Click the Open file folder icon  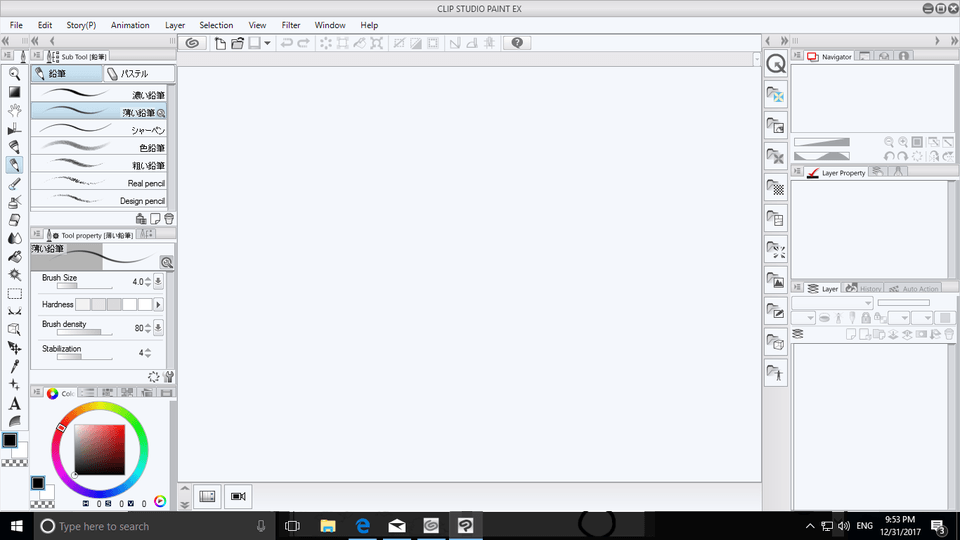[x=238, y=43]
